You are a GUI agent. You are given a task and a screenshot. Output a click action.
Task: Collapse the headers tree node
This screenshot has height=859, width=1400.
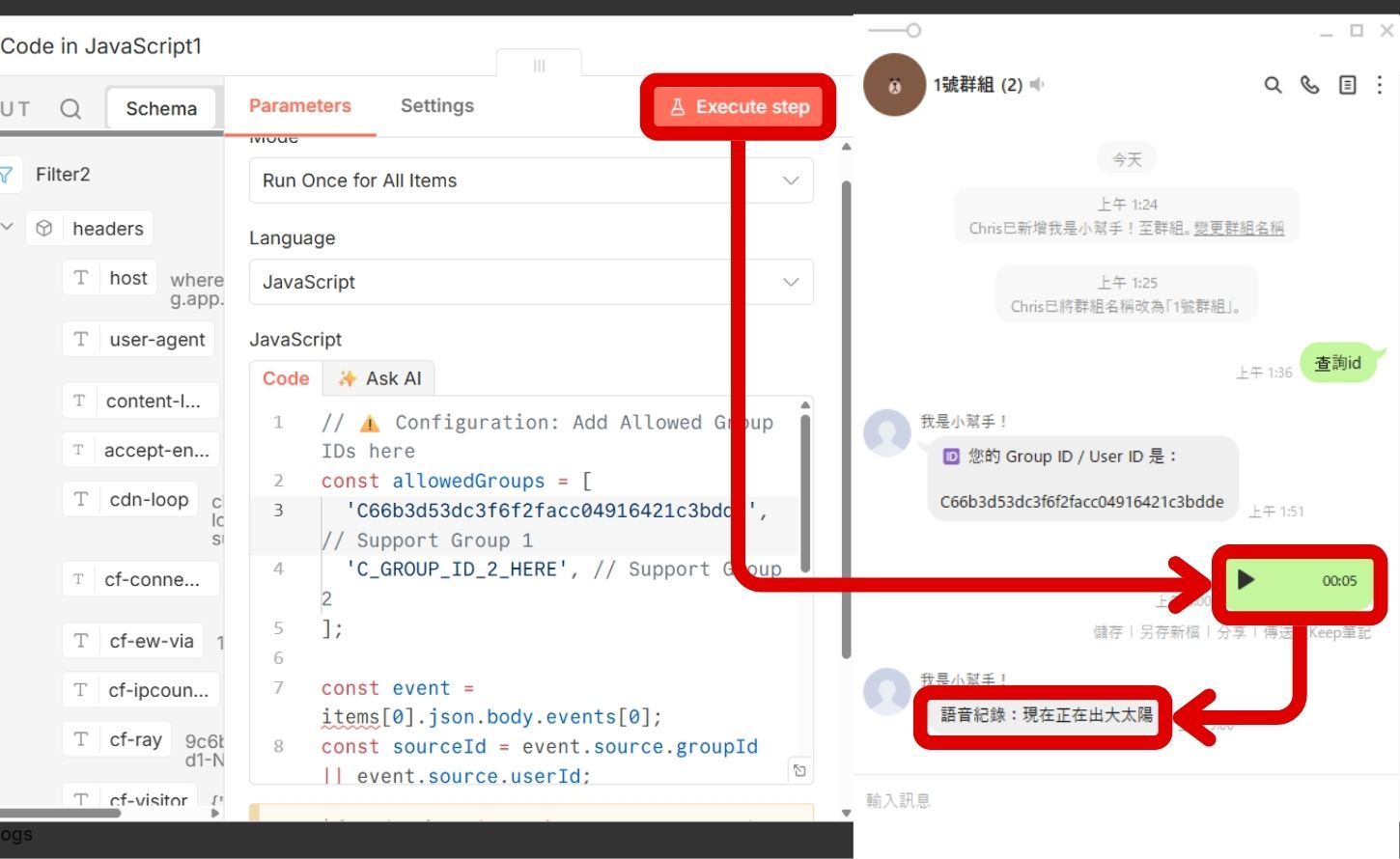8,228
